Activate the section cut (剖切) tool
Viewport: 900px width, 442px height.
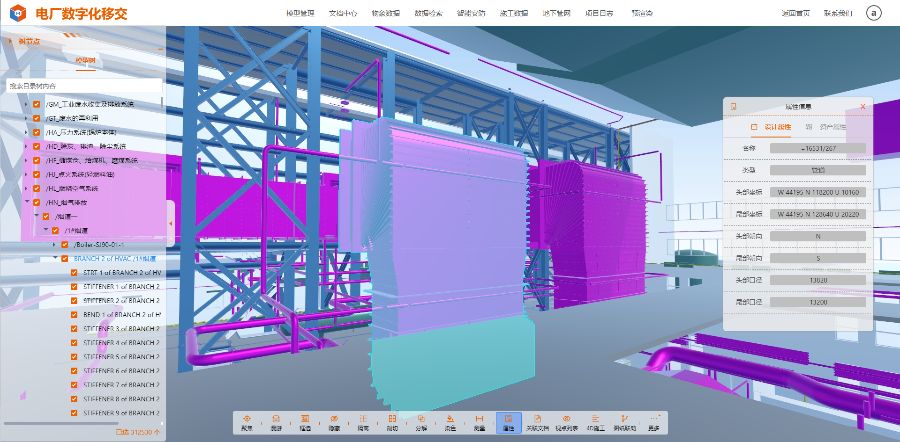click(x=392, y=422)
